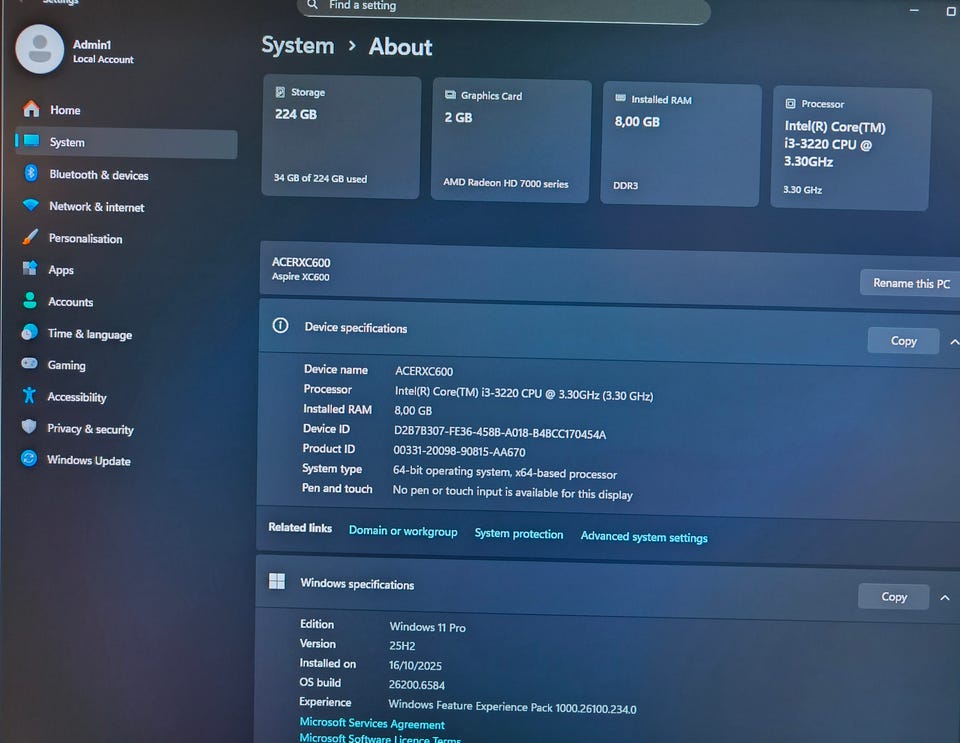Viewport: 960px width, 743px height.
Task: Click the Product ID value 00331-20098-90815-AA670
Action: [x=459, y=452]
